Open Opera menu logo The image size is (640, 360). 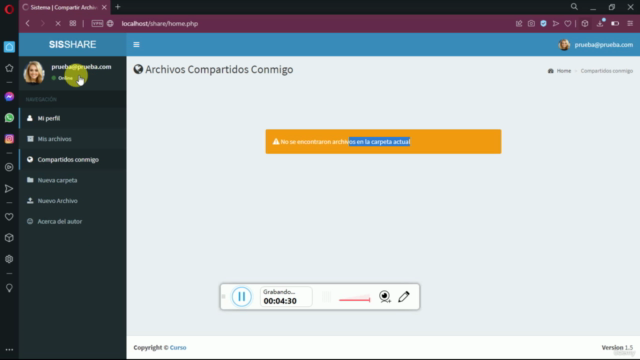(9, 8)
